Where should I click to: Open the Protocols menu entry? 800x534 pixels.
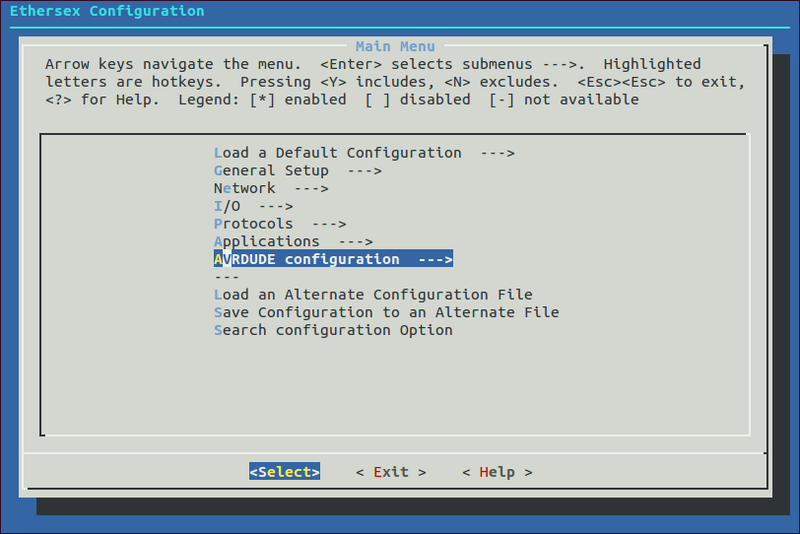pos(254,224)
